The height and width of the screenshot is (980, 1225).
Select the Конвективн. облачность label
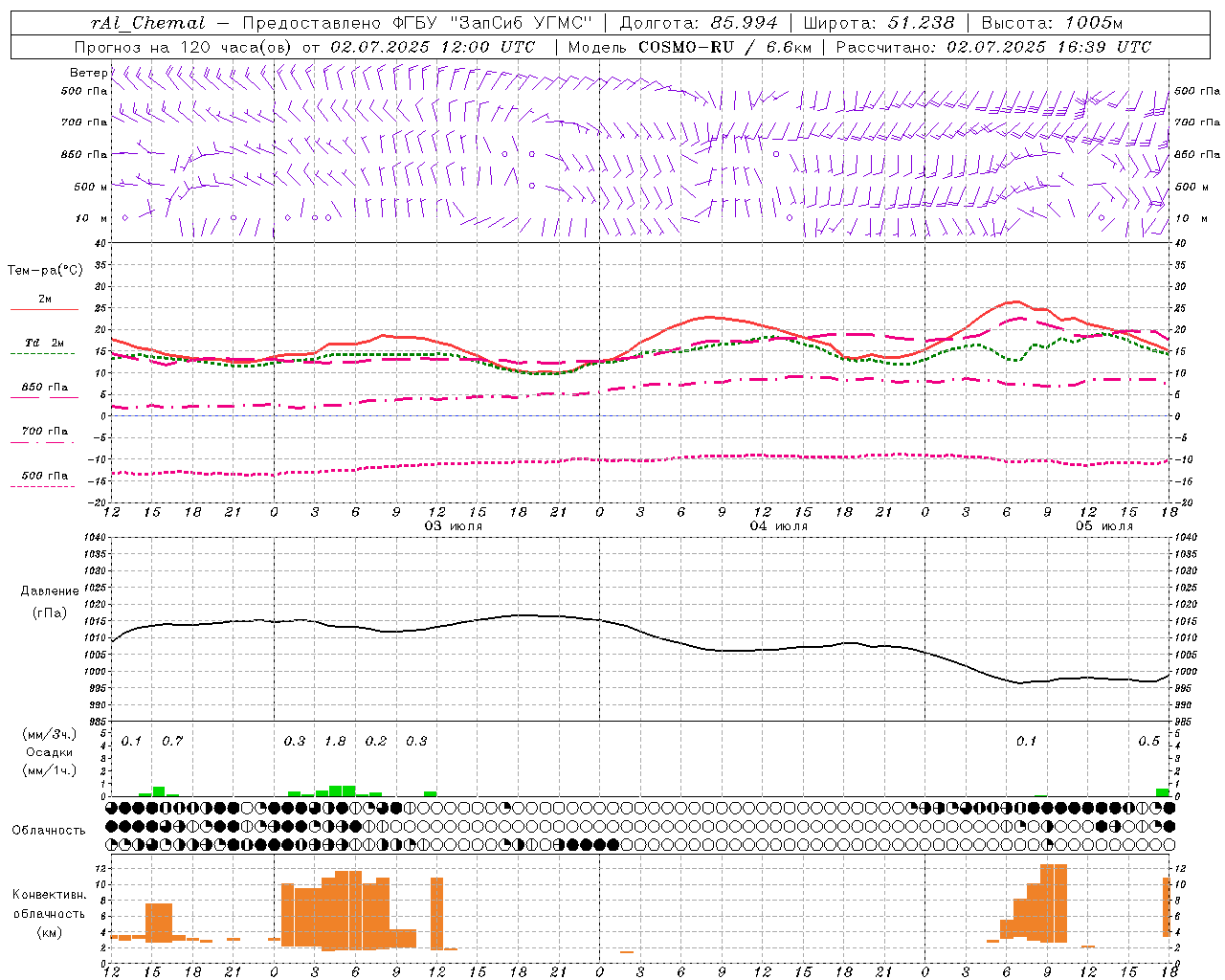[x=49, y=903]
